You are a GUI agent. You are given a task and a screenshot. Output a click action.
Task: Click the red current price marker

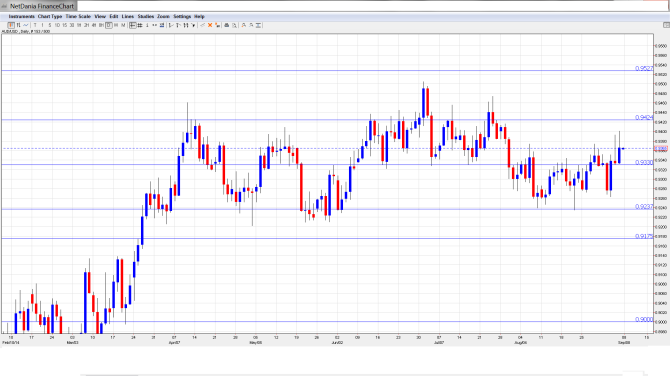pyautogui.click(x=661, y=149)
